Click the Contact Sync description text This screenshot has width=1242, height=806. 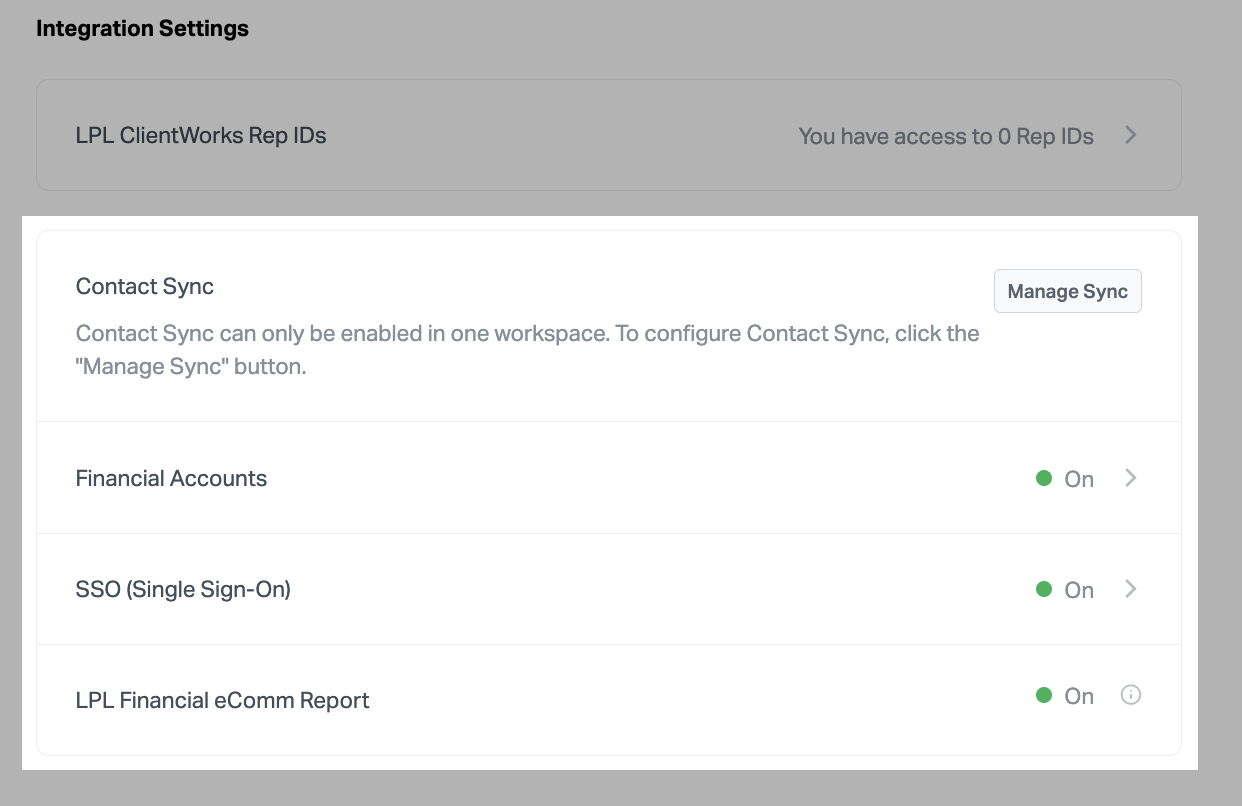[527, 349]
